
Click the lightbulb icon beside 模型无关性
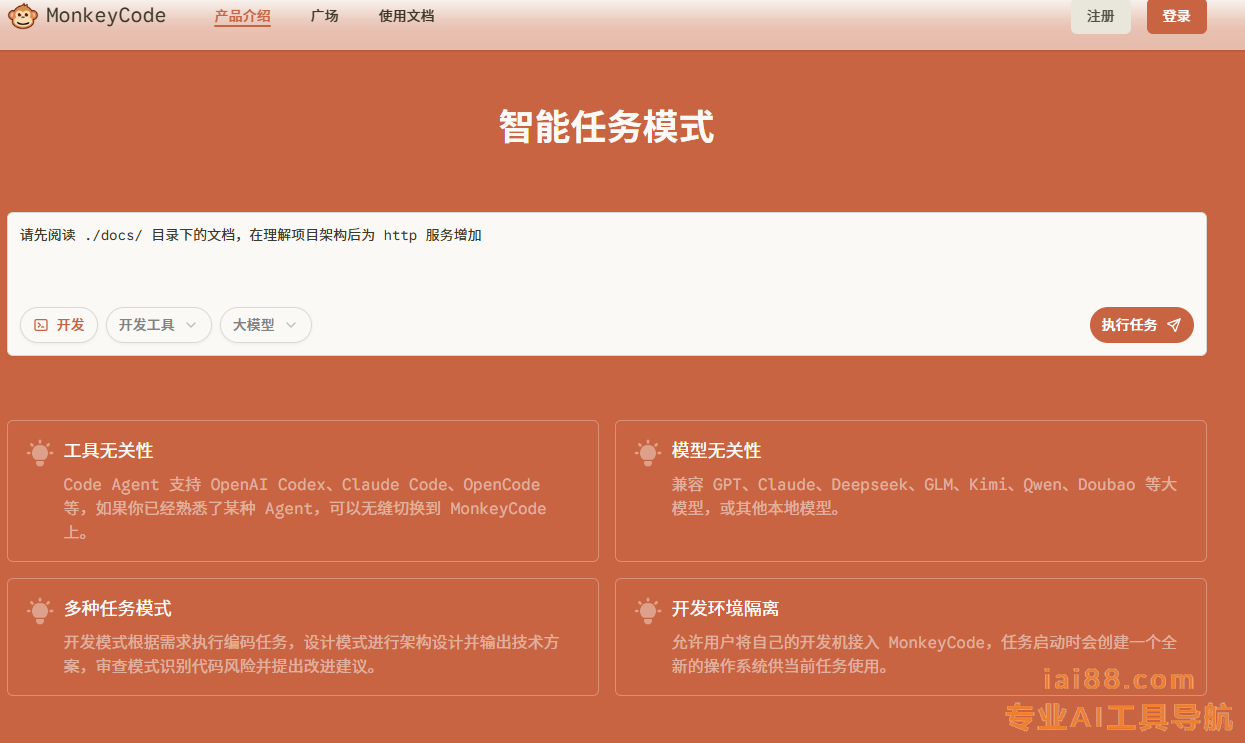pyautogui.click(x=648, y=453)
